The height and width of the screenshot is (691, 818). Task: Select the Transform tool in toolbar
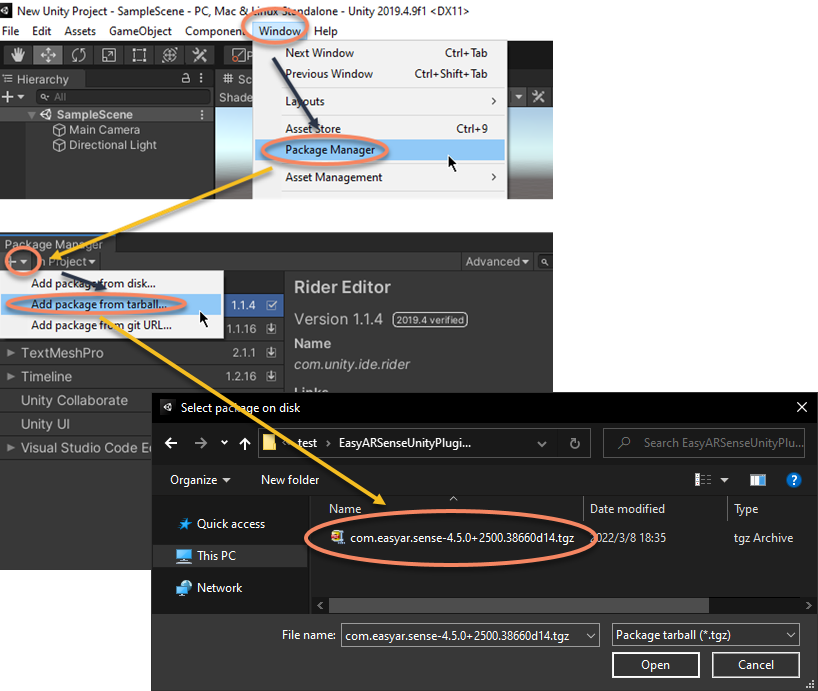point(170,55)
